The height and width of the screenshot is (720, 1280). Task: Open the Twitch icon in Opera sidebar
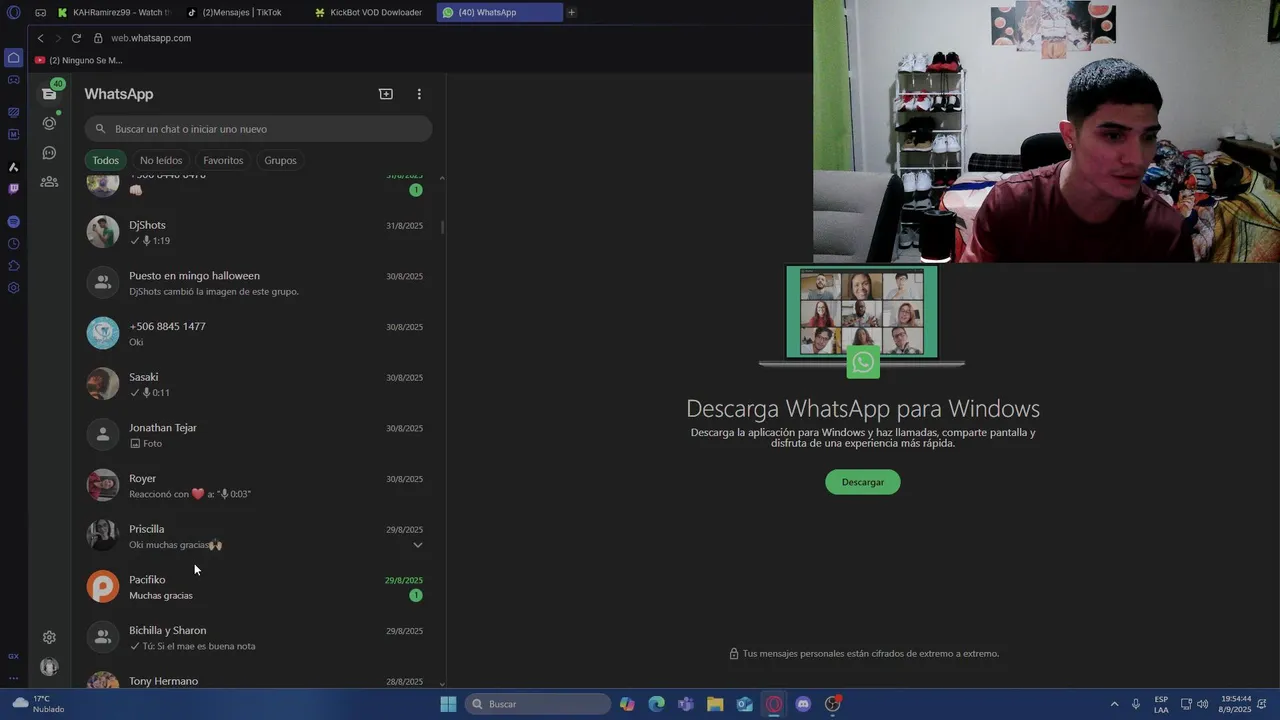[x=13, y=188]
